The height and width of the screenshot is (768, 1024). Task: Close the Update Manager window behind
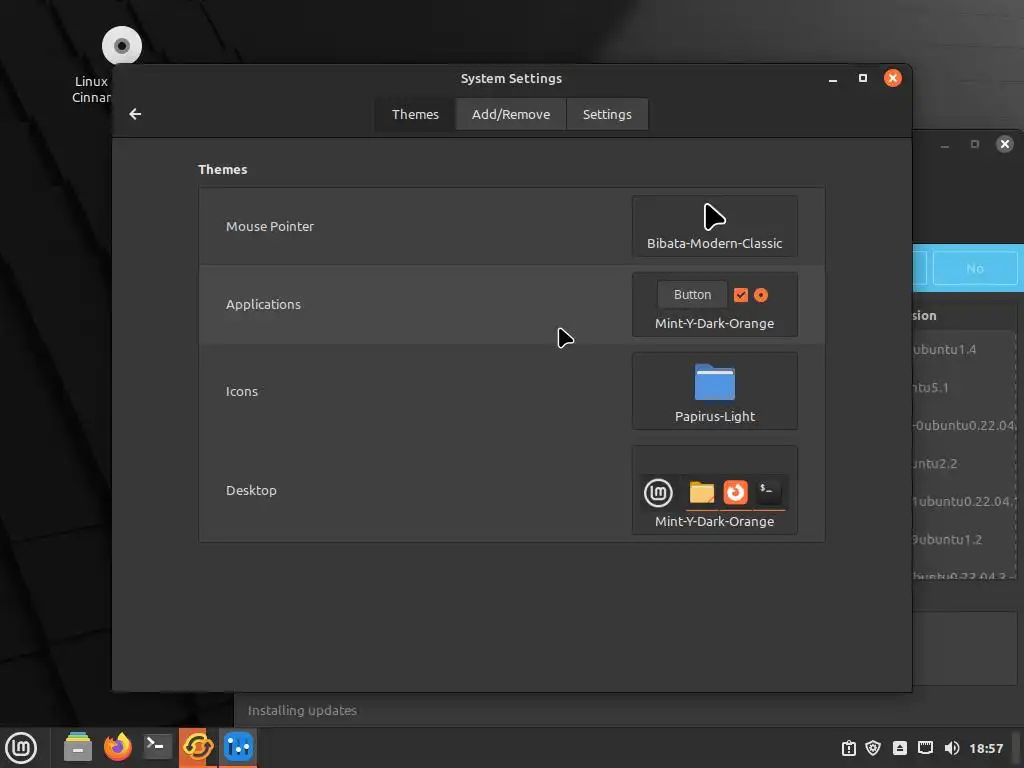coord(1005,144)
